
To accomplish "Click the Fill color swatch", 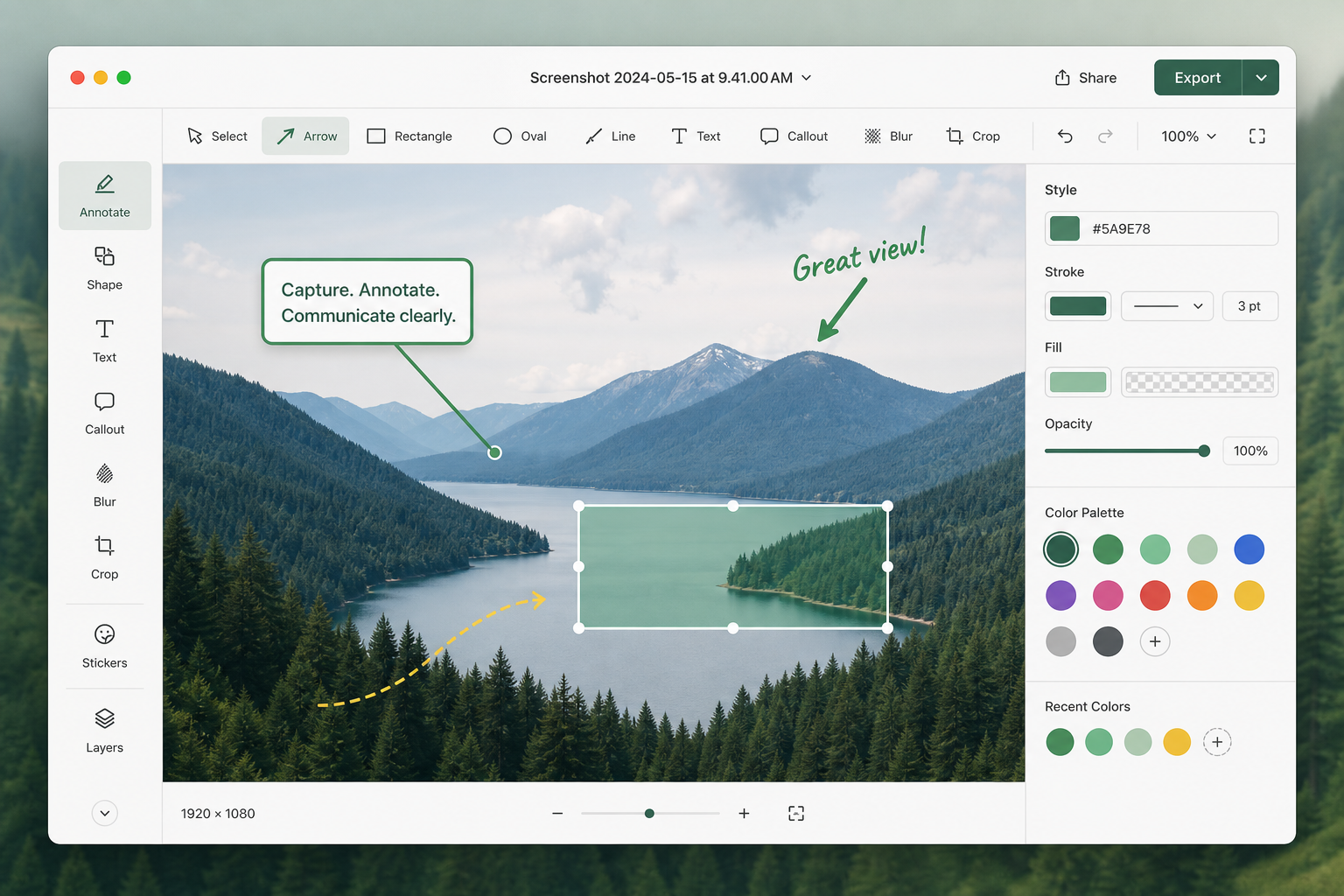I will tap(1078, 382).
